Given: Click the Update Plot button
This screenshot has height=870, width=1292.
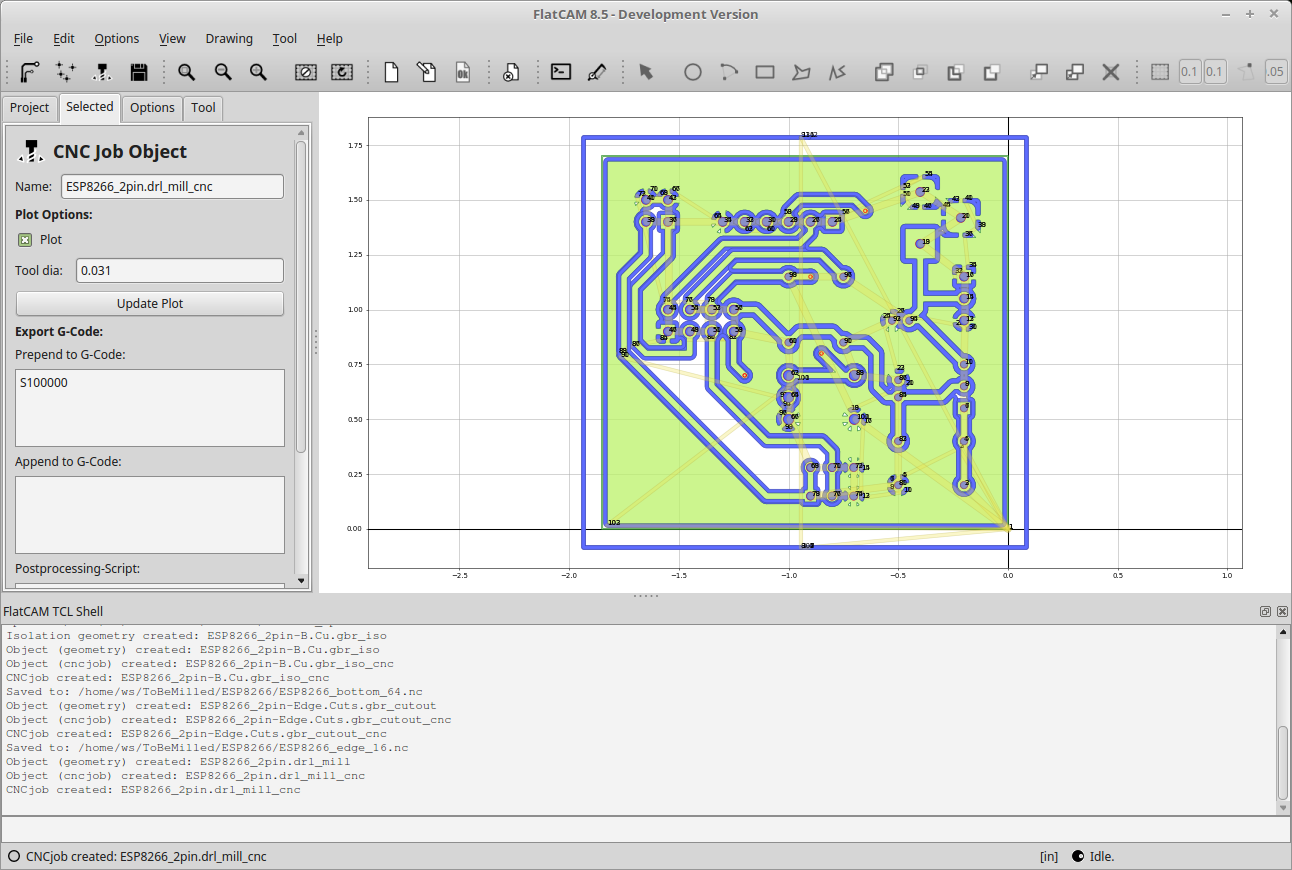Looking at the screenshot, I should [x=150, y=304].
